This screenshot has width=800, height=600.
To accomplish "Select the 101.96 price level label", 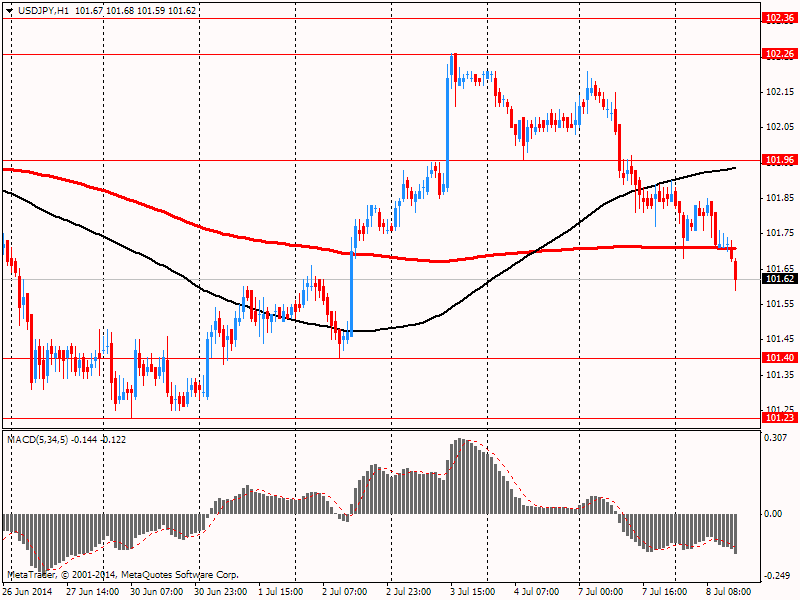I will tap(780, 160).
